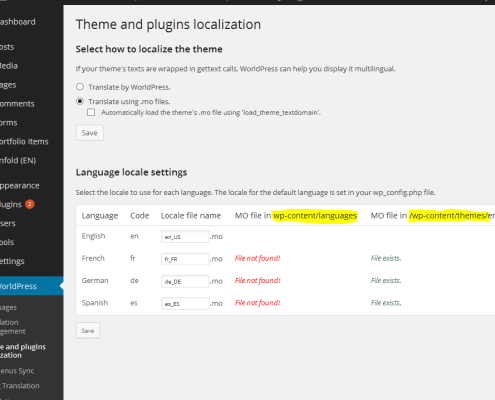Edit the English locale file name field
This screenshot has height=400, width=495.
tap(185, 237)
